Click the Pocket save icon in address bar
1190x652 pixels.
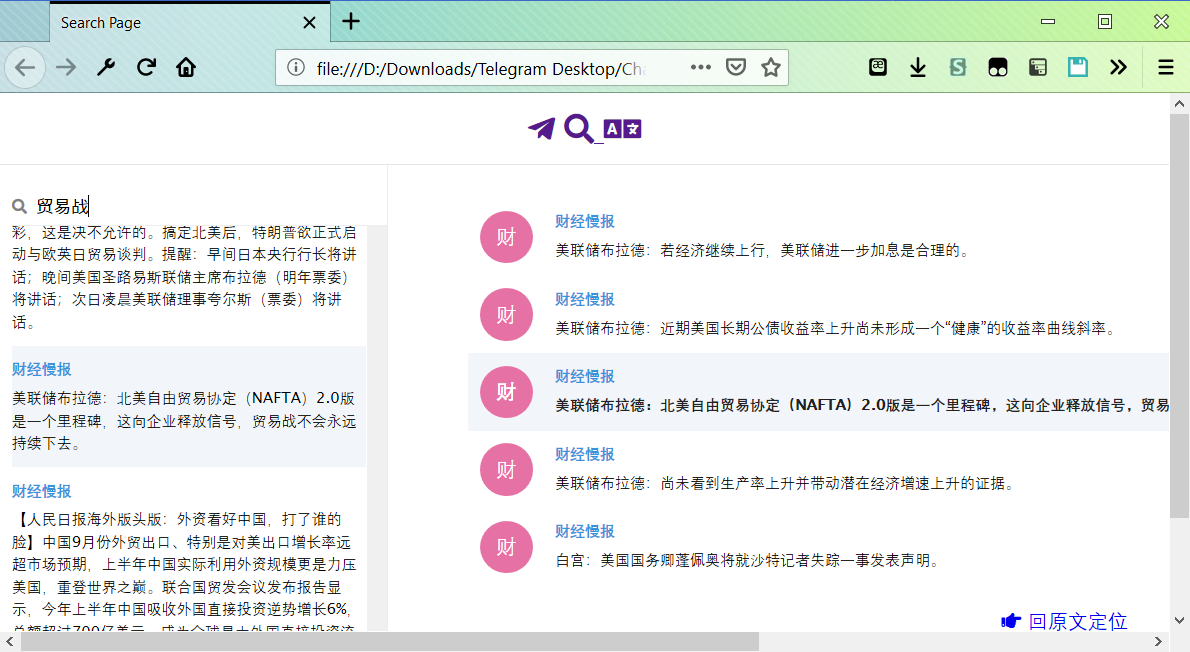(736, 67)
